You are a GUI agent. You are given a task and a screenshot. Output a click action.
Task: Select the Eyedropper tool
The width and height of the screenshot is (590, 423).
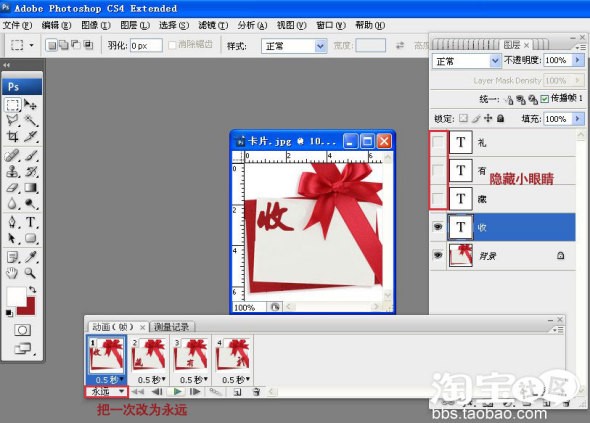pos(30,257)
